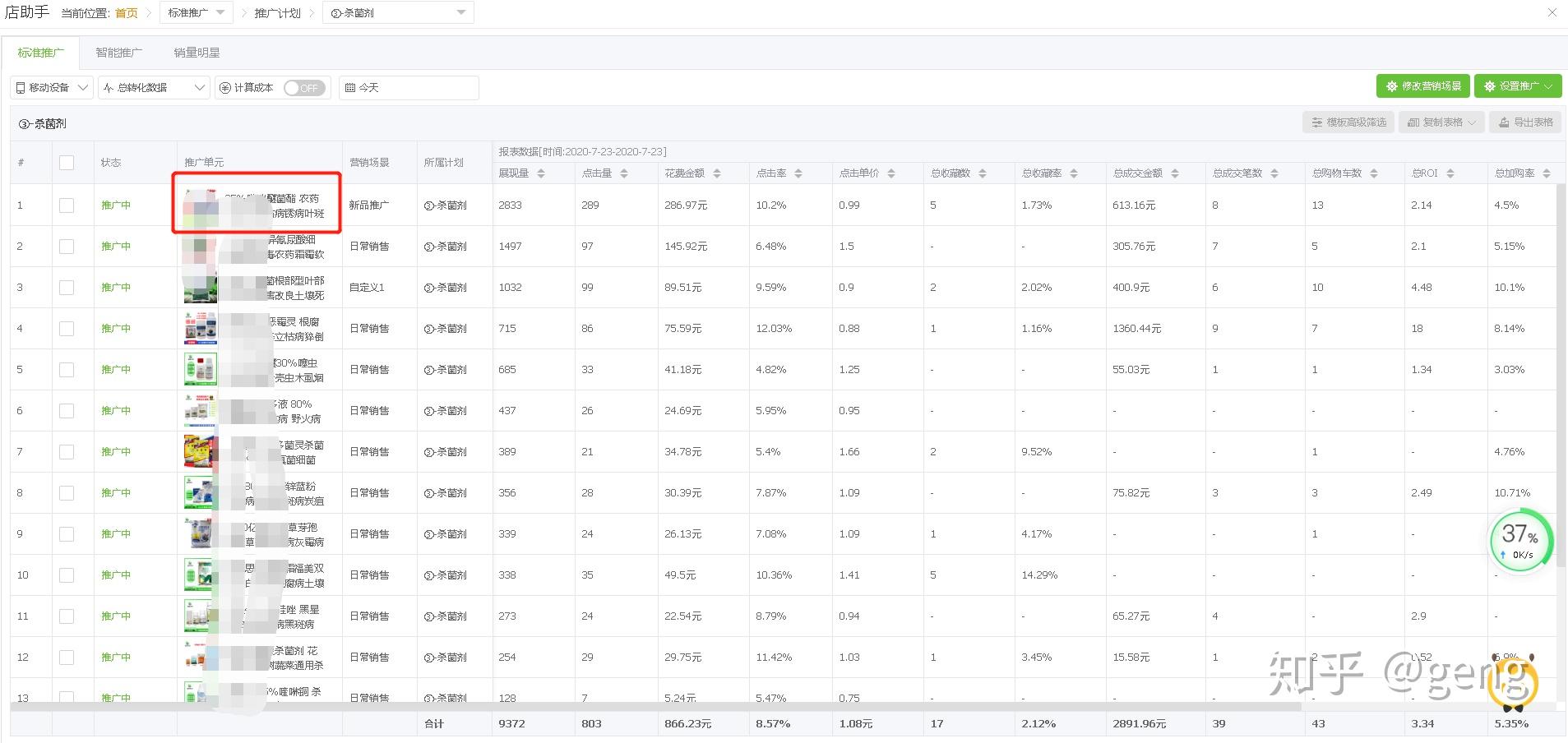Image resolution: width=1568 pixels, height=743 pixels.
Task: Click the 1360.44元 total amount cell
Action: click(x=1136, y=329)
